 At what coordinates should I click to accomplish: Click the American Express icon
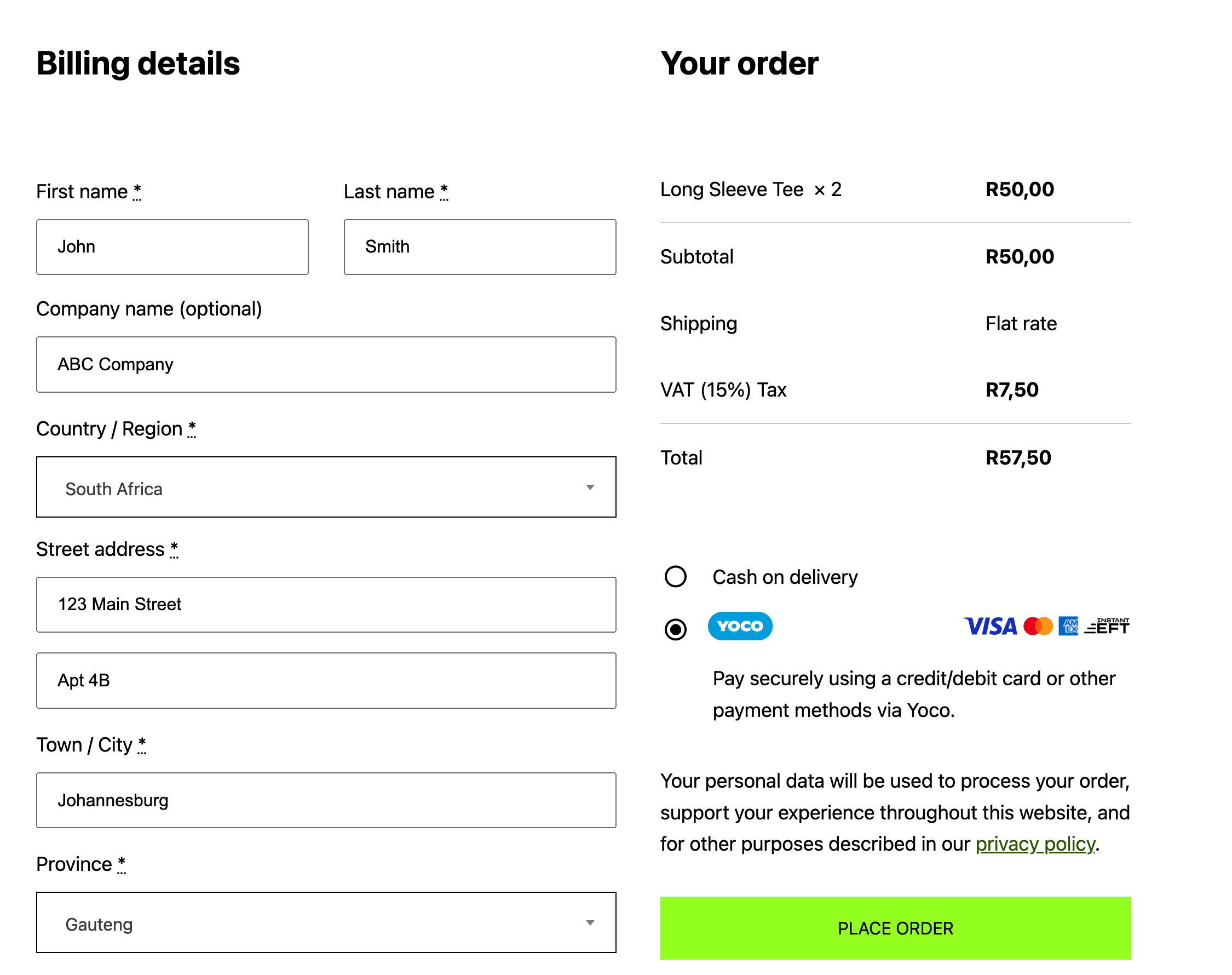pos(1068,626)
